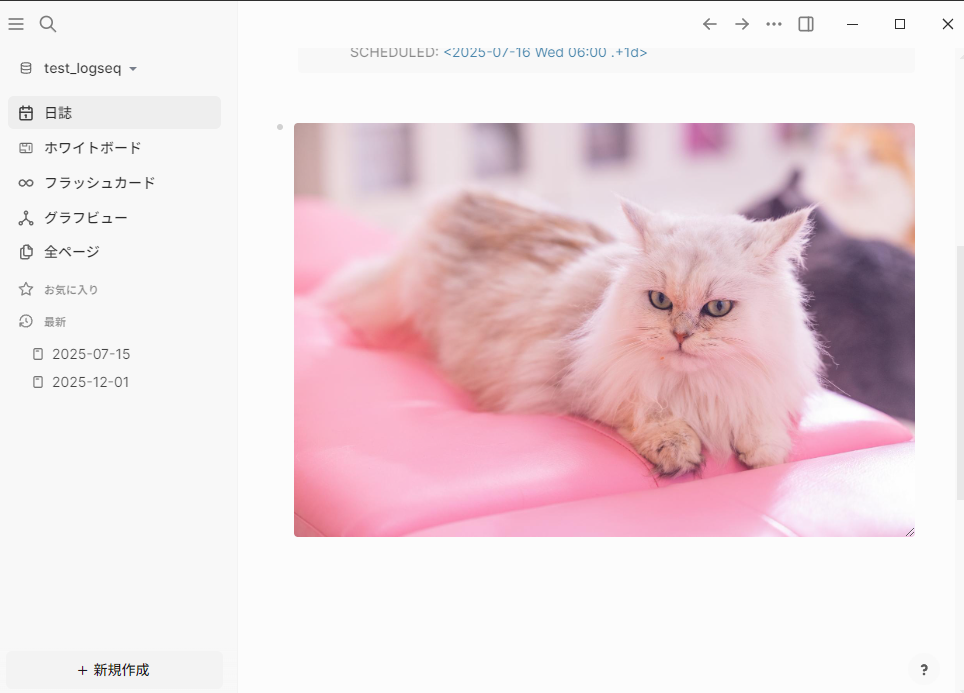Click the pages icon beside 全ページ
The image size is (964, 693).
[26, 252]
